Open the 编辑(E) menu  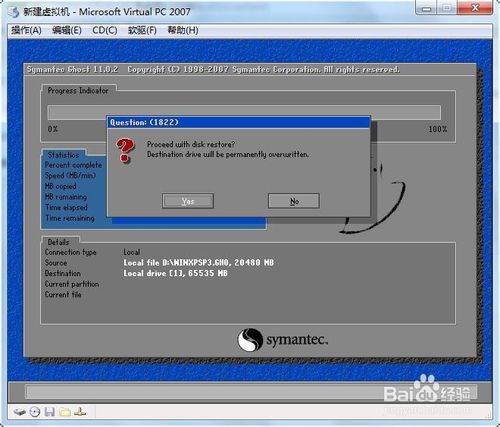67,30
